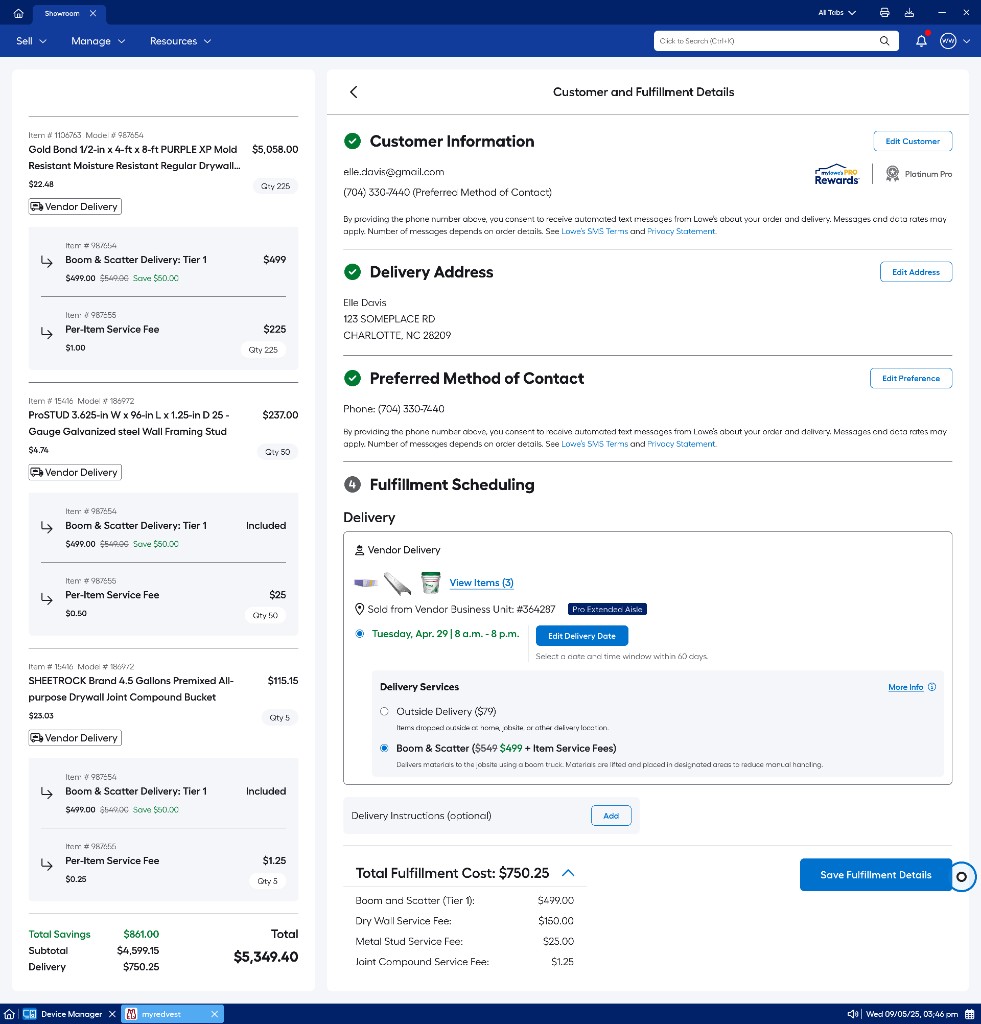The width and height of the screenshot is (981, 1024).
Task: Click the Edit Address button
Action: click(x=916, y=272)
